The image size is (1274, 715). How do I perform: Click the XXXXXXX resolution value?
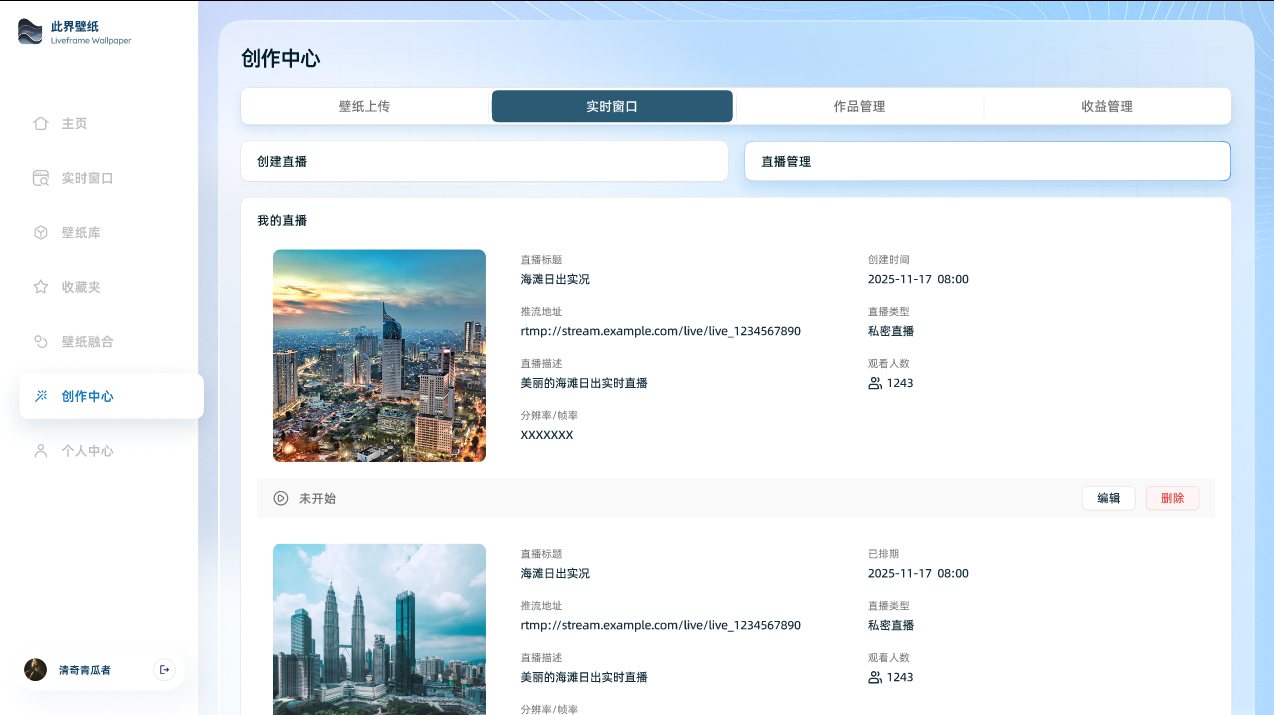coord(547,435)
